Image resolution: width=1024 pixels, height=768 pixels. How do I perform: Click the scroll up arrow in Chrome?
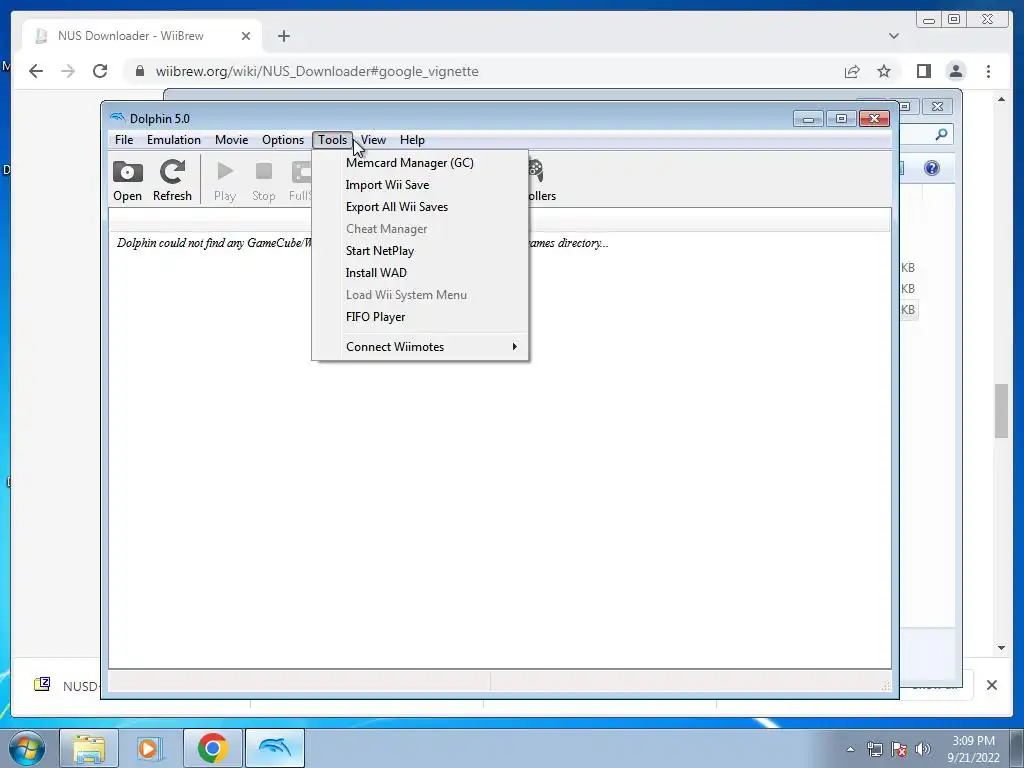point(1002,99)
